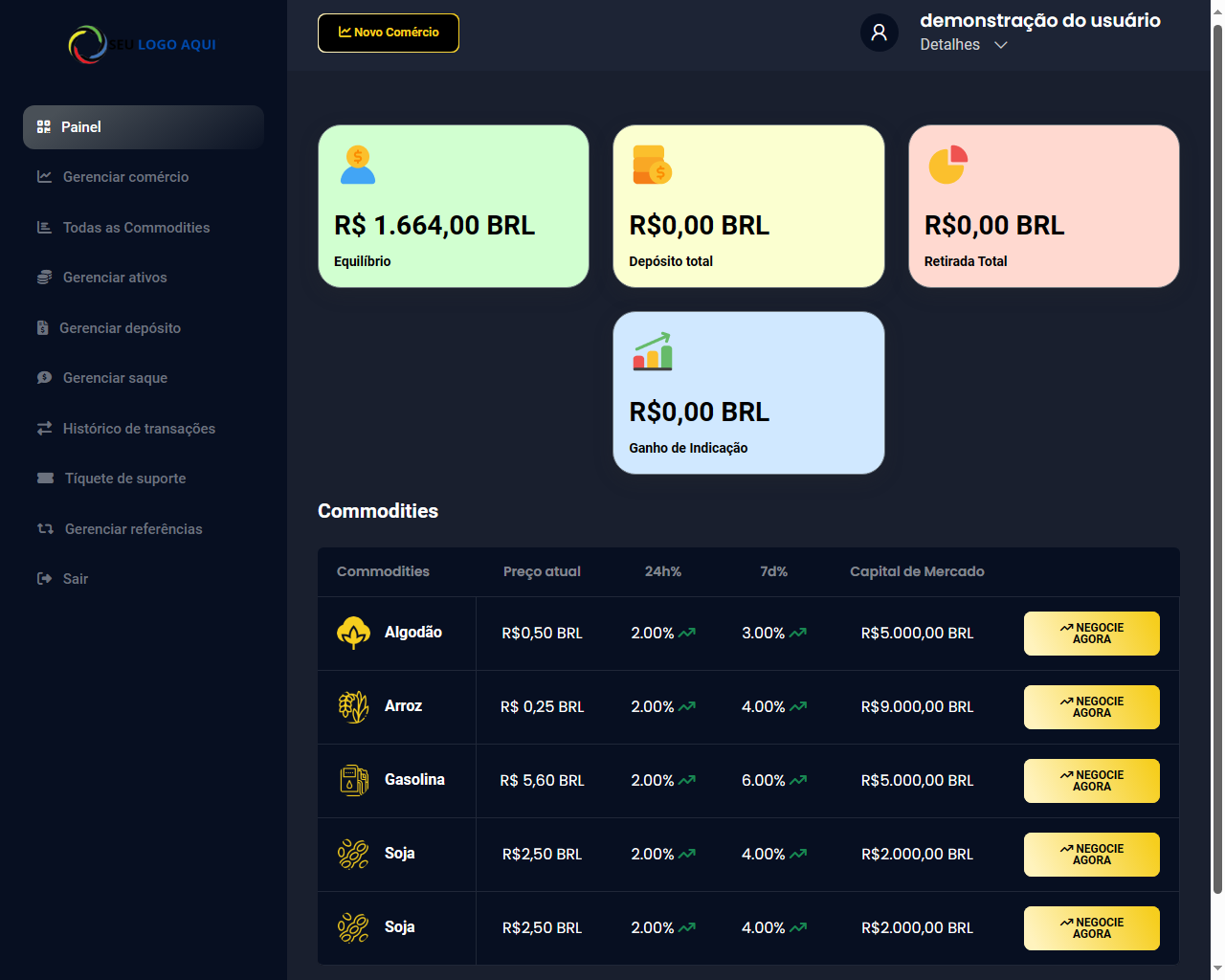Click the user avatar profile icon
This screenshot has width=1225, height=980.
tap(879, 33)
